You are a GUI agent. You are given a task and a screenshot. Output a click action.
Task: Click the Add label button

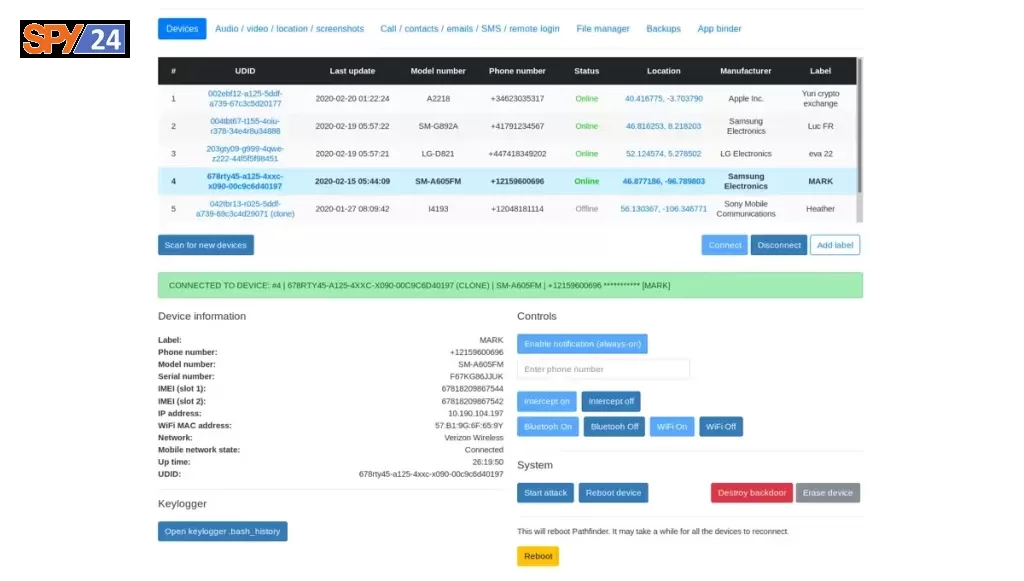point(835,245)
